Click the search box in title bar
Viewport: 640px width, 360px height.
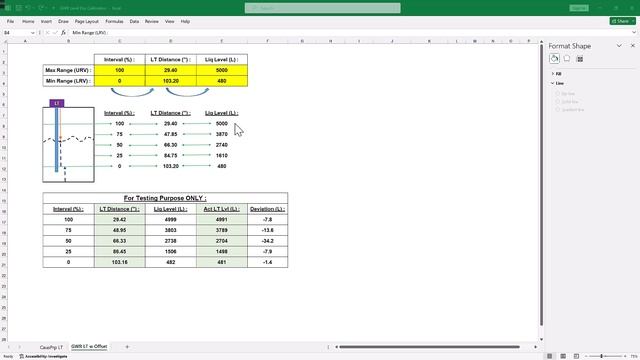point(322,8)
